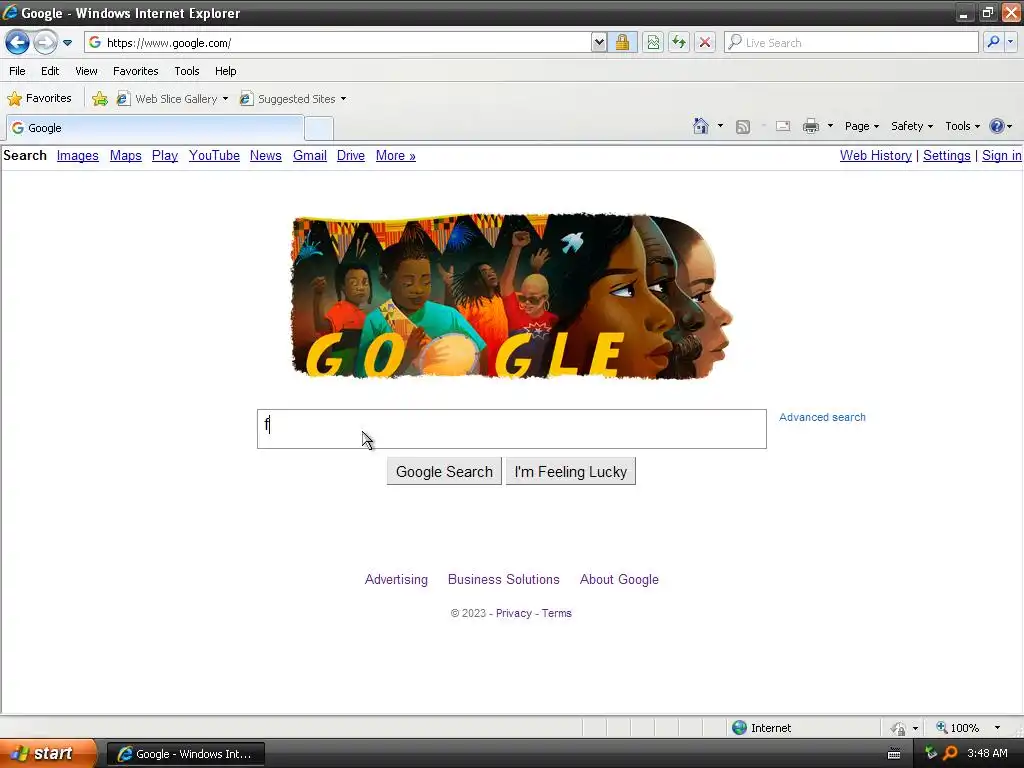Viewport: 1024px width, 768px height.
Task: Open the Tools command bar menu
Action: click(962, 126)
